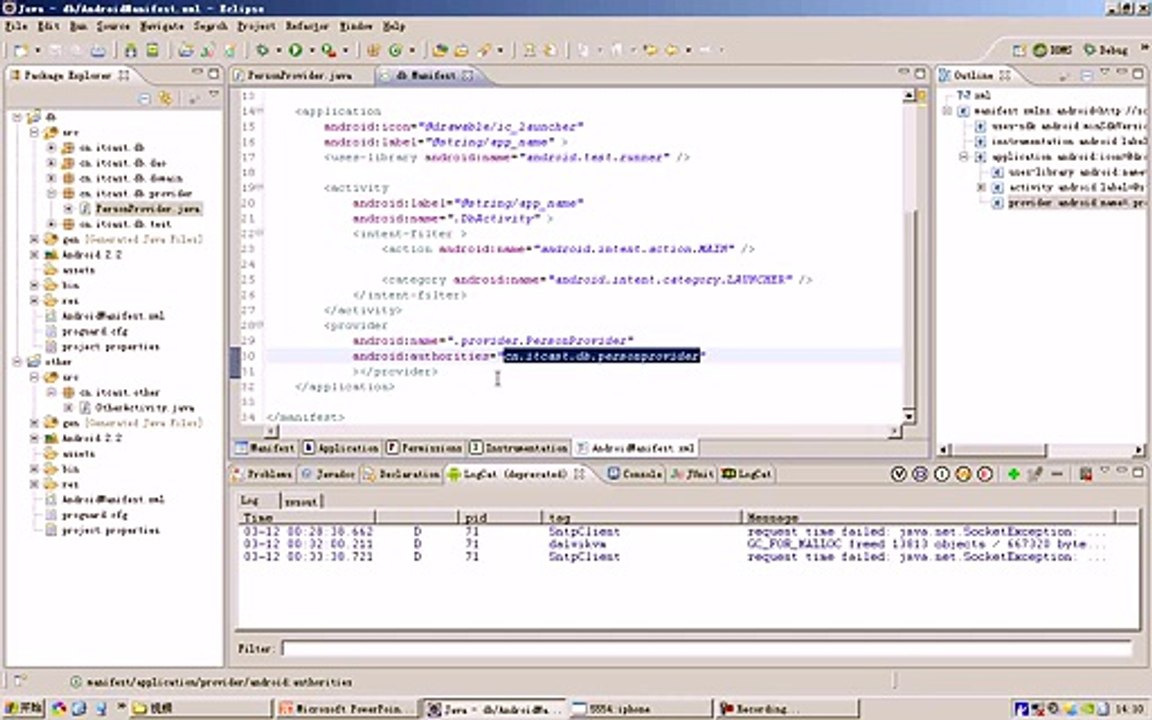Click Outline horizontal scrollbar thumb
Screen dimensions: 1152x720
coord(999,450)
